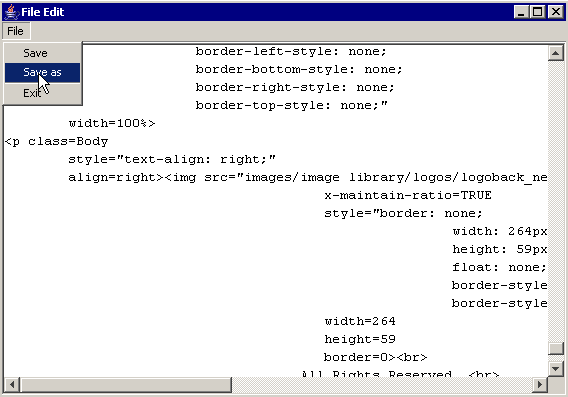Click the horizontal scrollbar left arrow
The width and height of the screenshot is (568, 397).
[12, 385]
